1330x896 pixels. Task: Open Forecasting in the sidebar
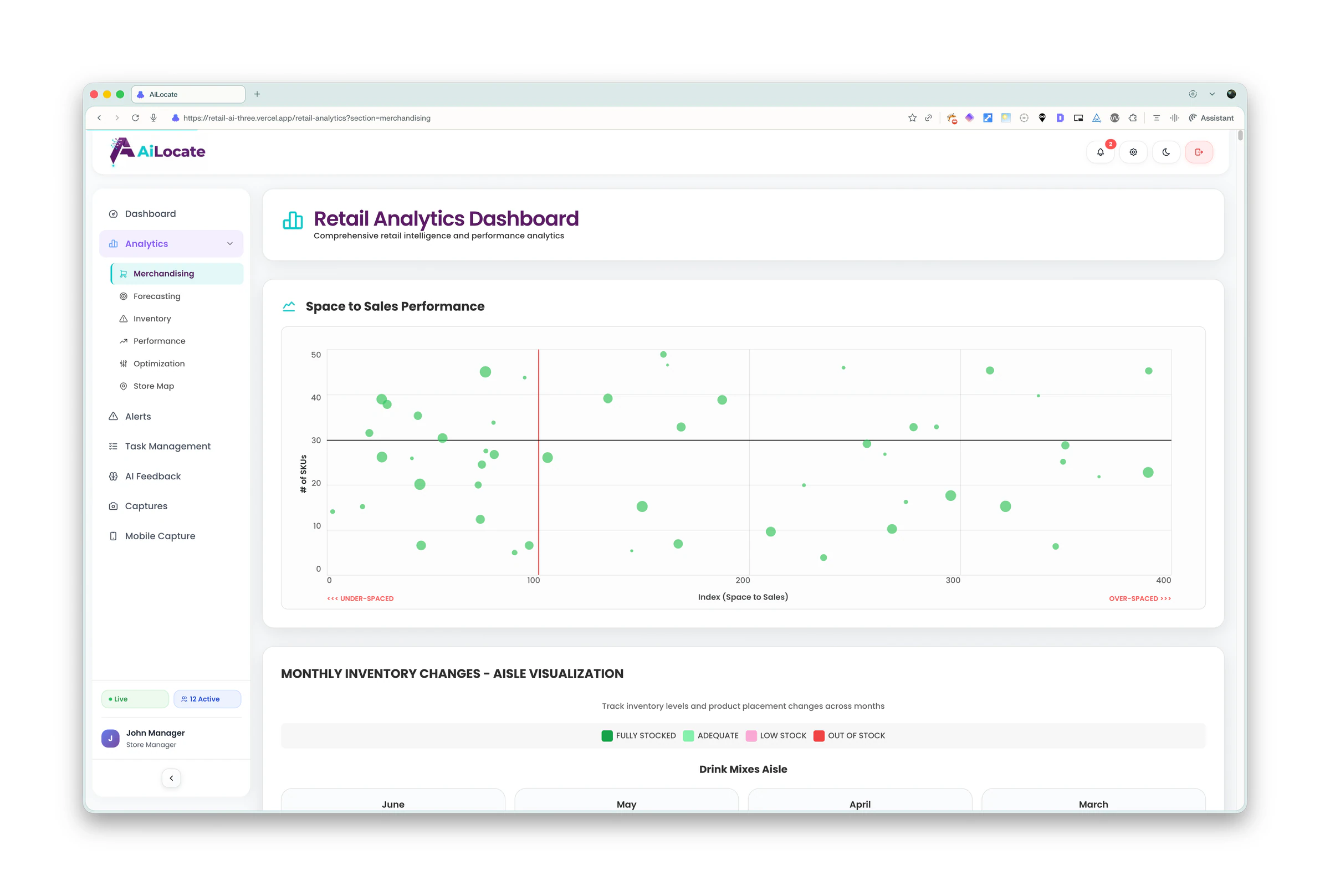pos(156,296)
